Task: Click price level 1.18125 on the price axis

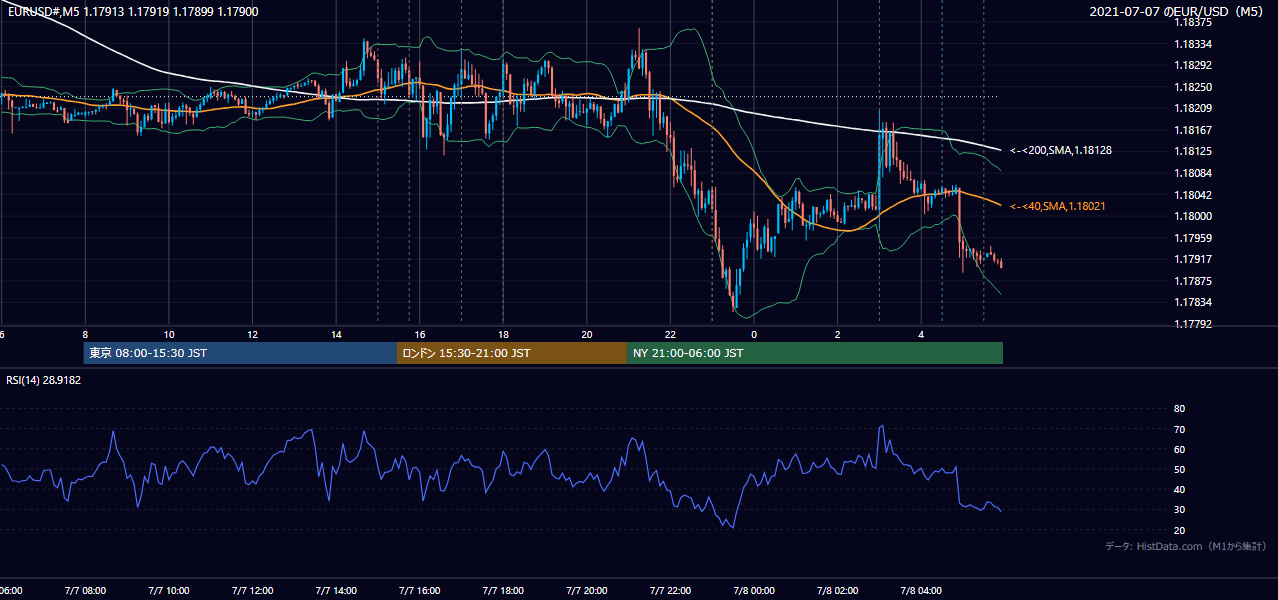Action: (1192, 151)
